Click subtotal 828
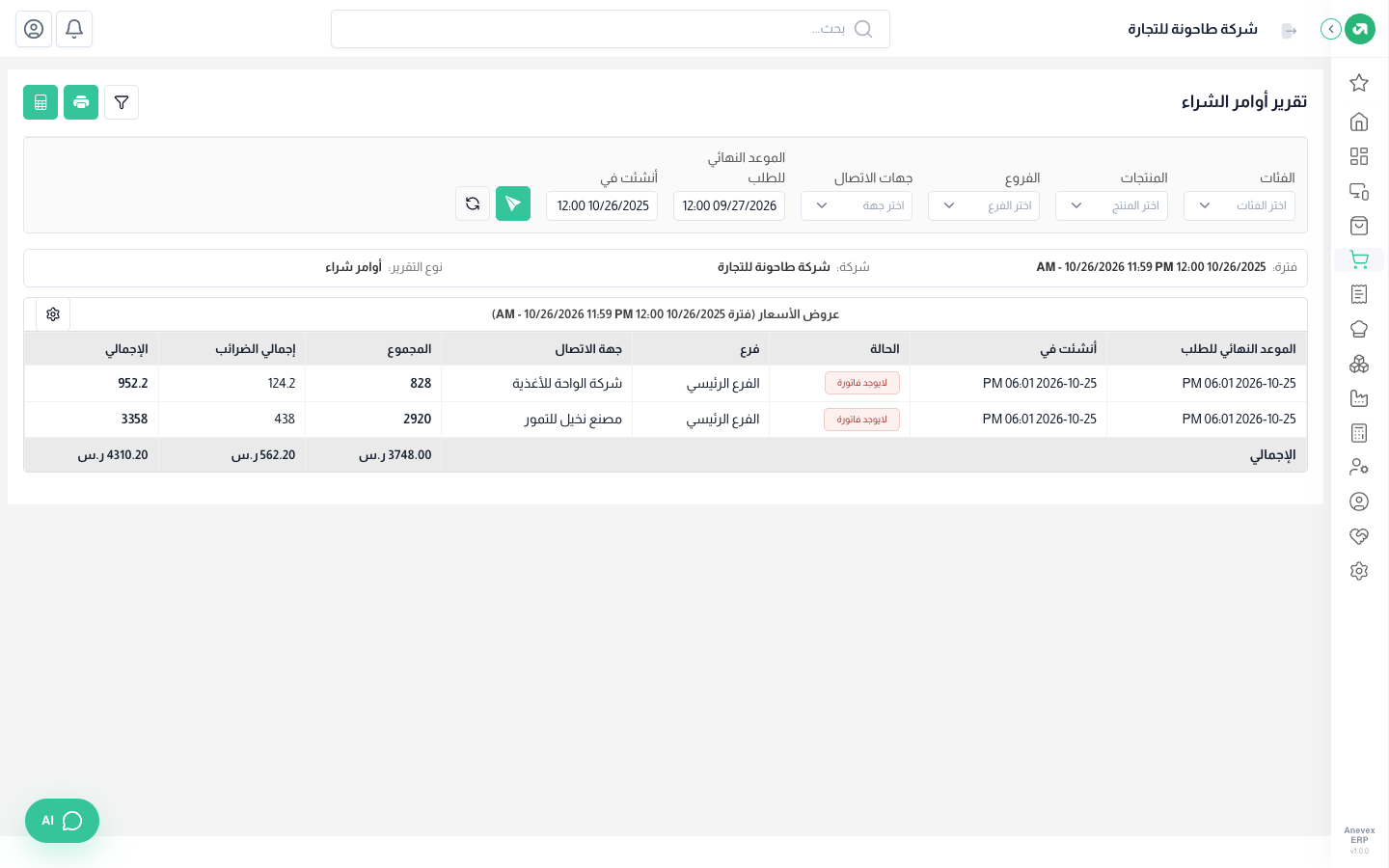This screenshot has height=868, width=1389. [x=421, y=384]
